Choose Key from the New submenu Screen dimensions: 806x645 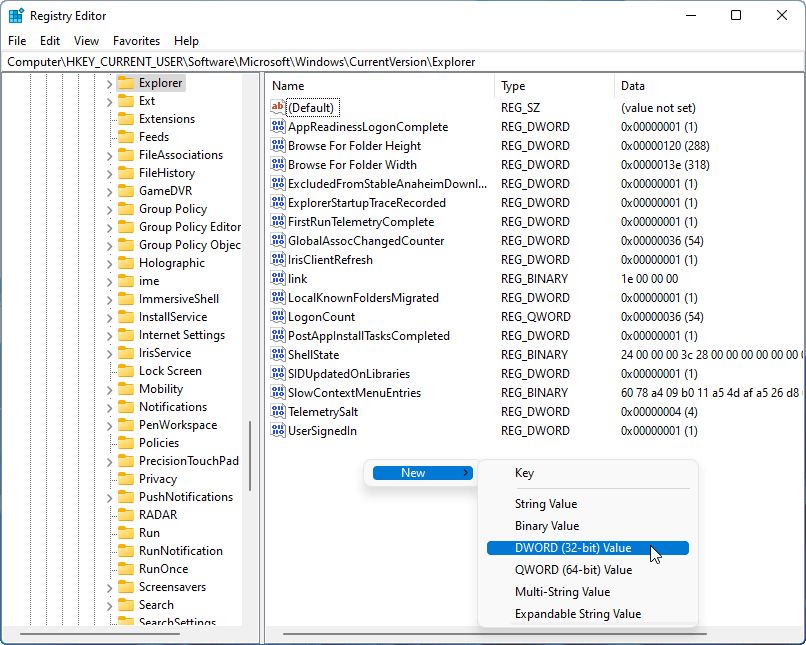coord(588,473)
